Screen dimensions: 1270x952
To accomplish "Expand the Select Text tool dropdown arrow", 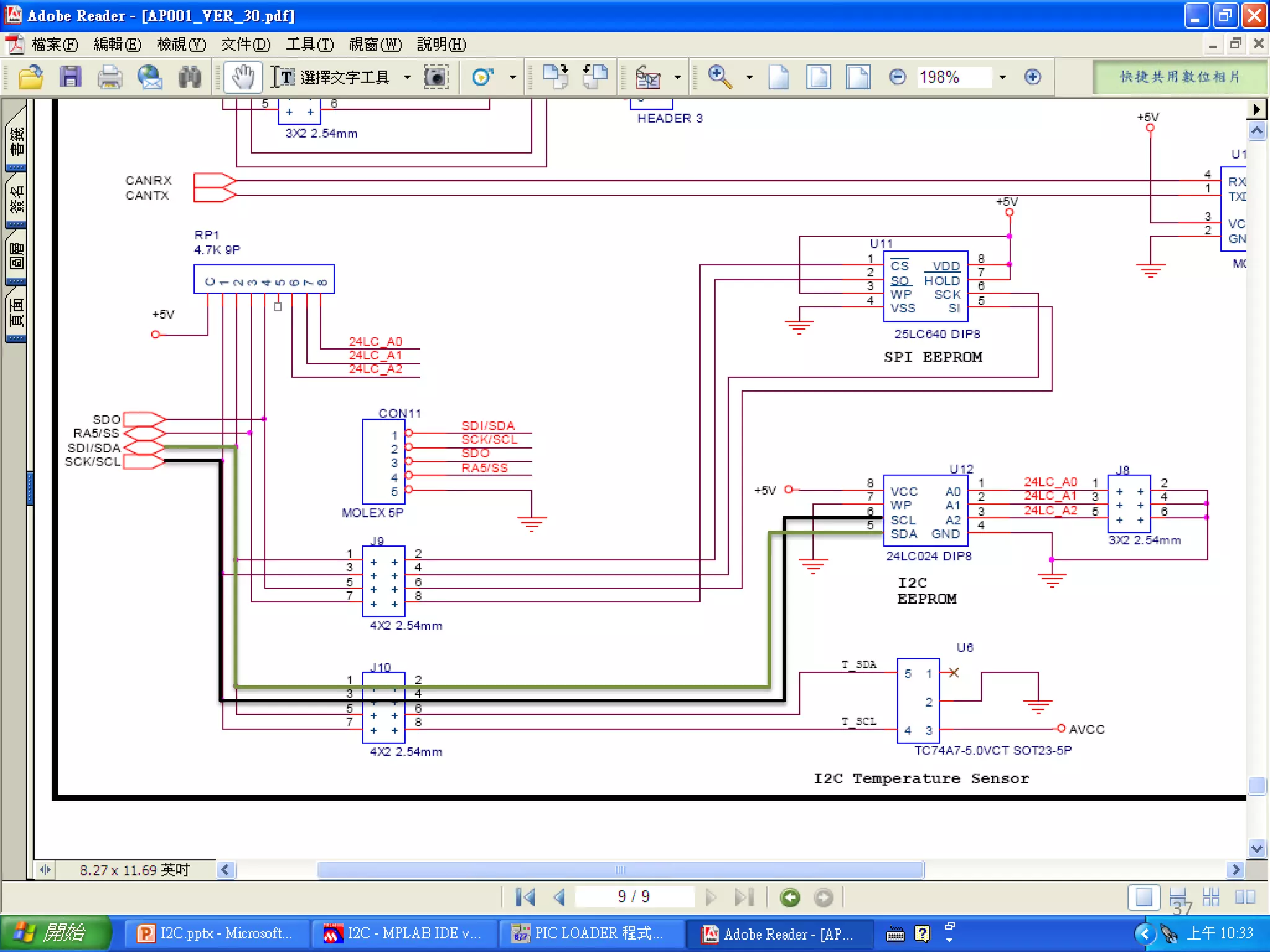I will pos(407,77).
